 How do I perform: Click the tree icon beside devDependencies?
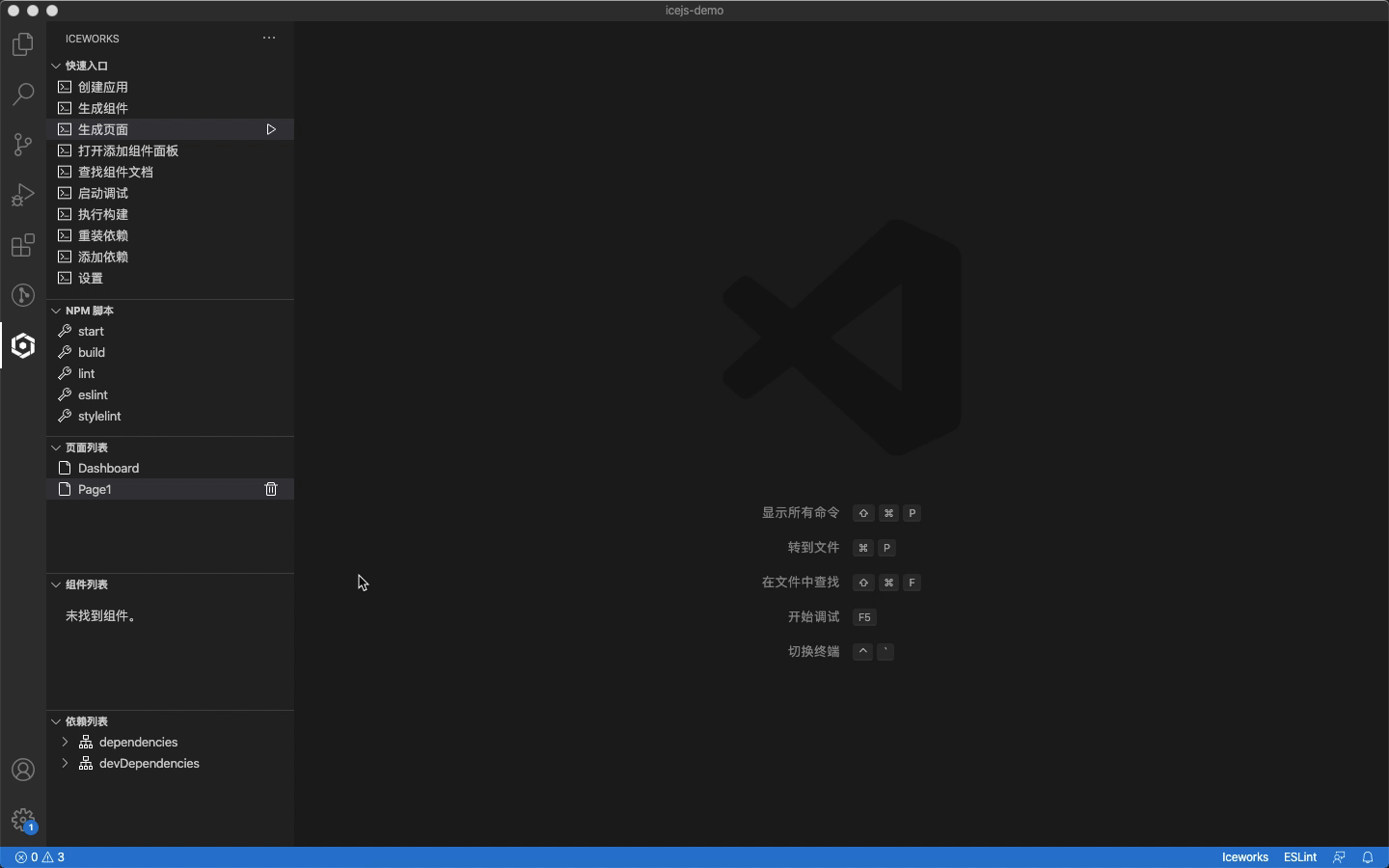[x=86, y=763]
